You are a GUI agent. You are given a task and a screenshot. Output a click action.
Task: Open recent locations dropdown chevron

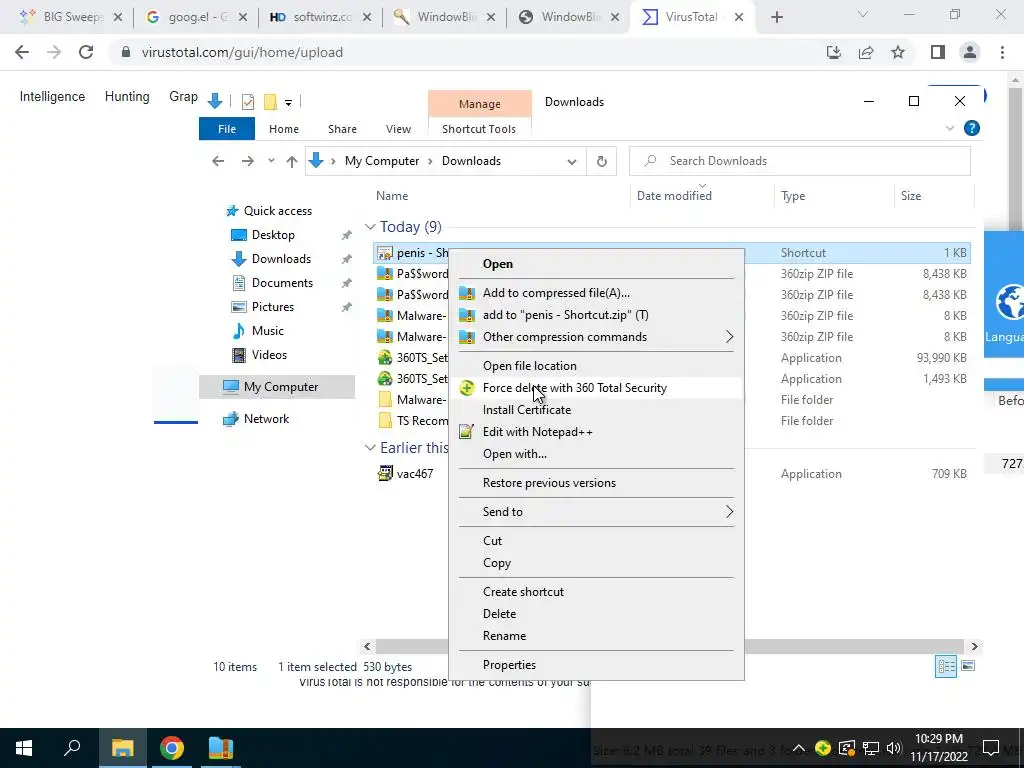pos(271,161)
